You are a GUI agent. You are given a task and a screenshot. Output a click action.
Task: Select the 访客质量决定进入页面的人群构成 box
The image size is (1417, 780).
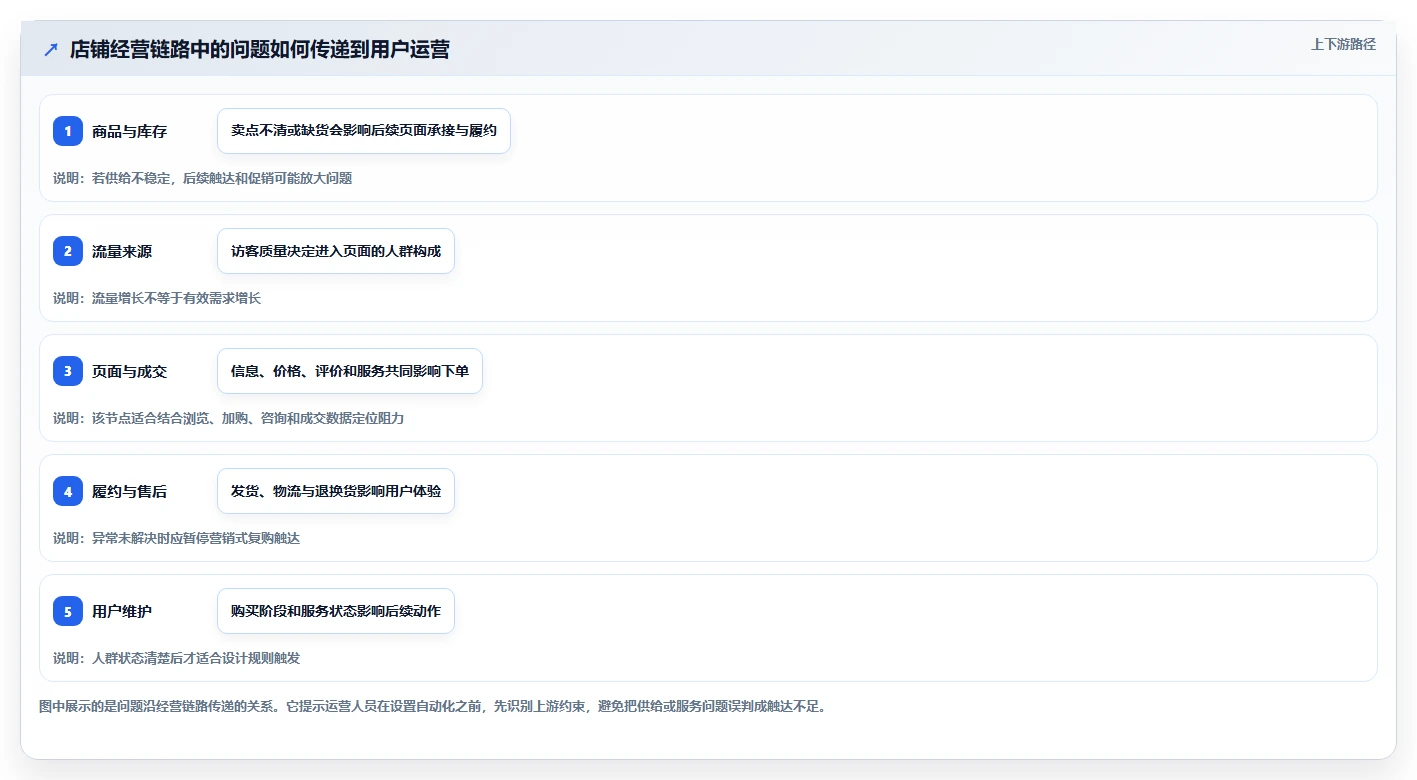[x=336, y=251]
